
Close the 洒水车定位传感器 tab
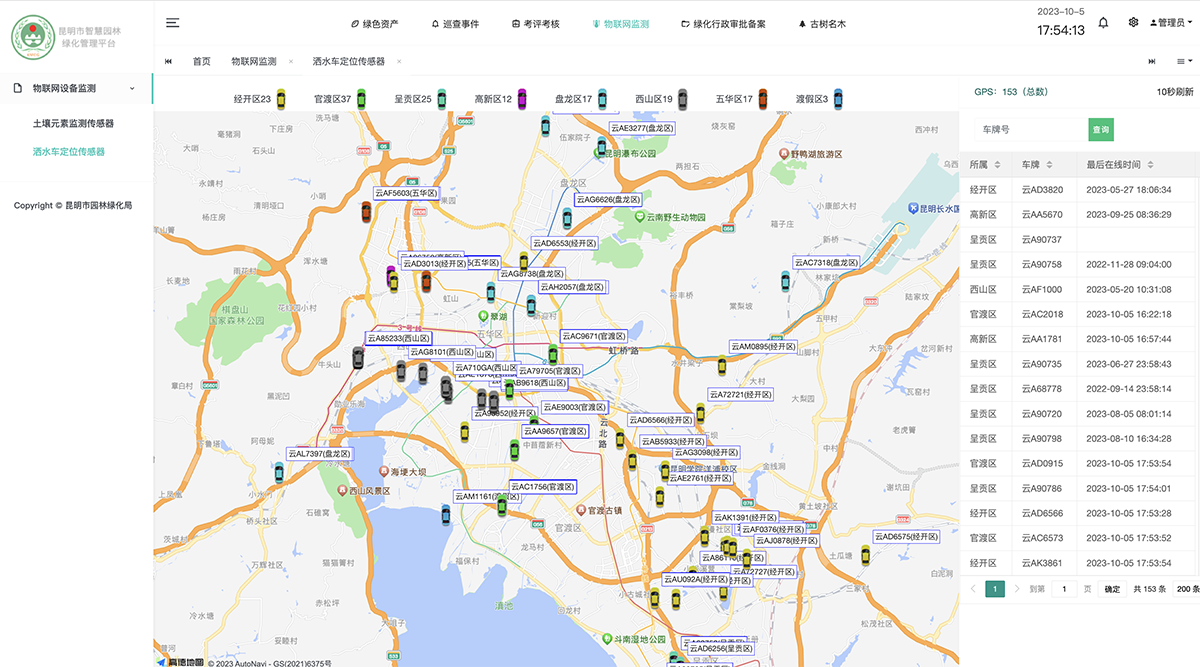399,62
